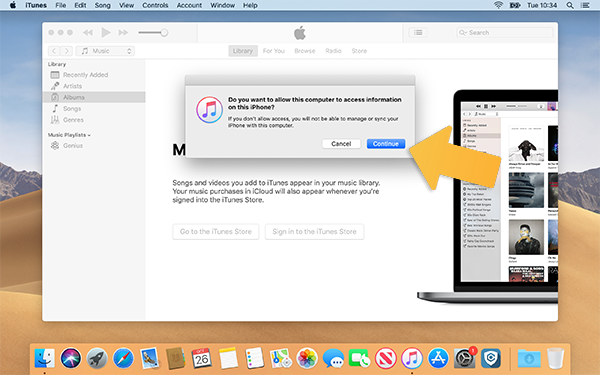Click the Go to the iTunes Store button
The height and width of the screenshot is (375, 600).
point(216,232)
